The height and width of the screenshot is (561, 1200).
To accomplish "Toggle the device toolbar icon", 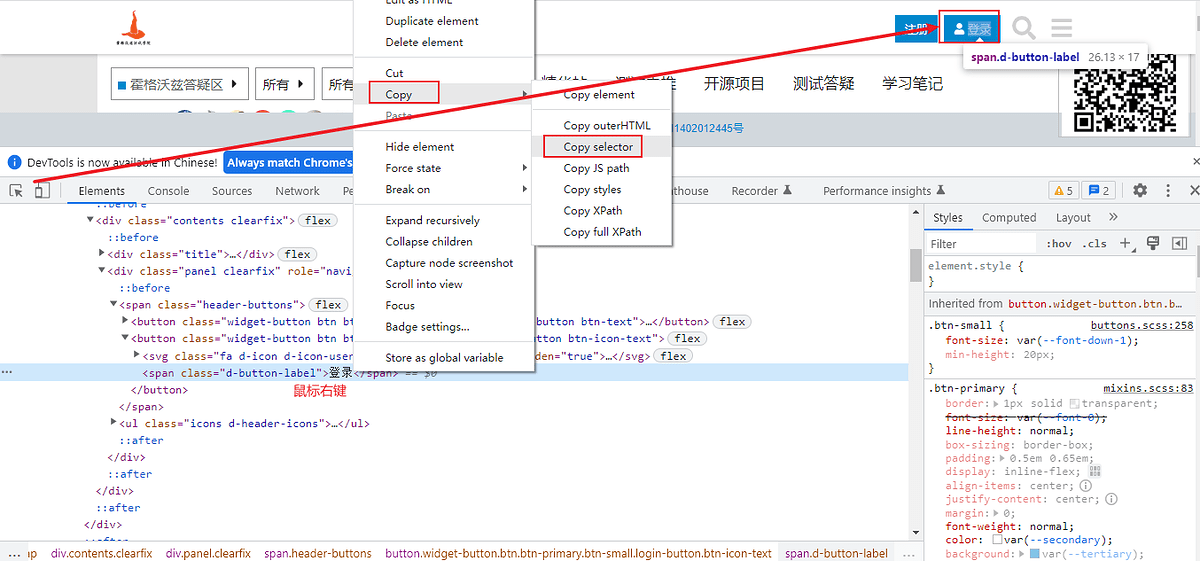I will pyautogui.click(x=41, y=190).
